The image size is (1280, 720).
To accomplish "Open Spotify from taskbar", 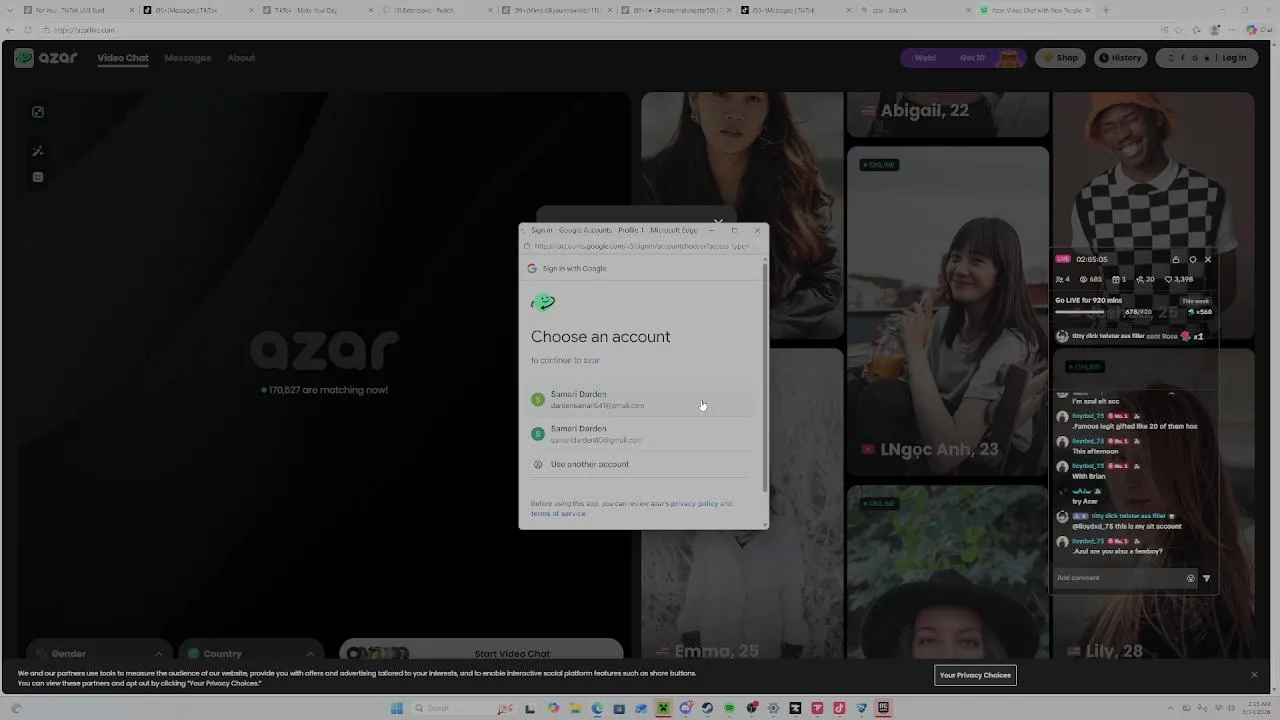I will tap(729, 708).
